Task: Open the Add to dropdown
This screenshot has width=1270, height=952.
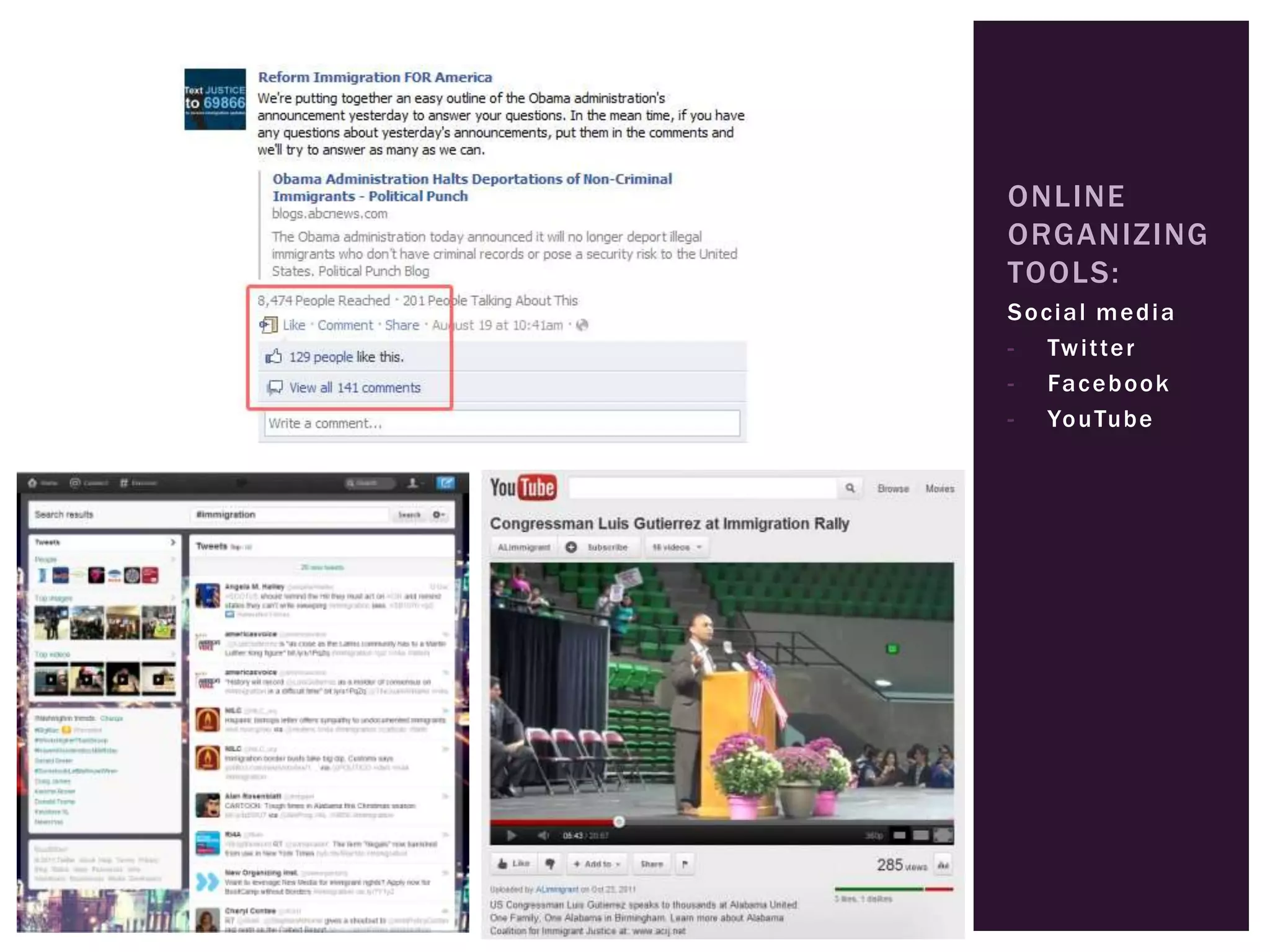Action: [x=597, y=864]
